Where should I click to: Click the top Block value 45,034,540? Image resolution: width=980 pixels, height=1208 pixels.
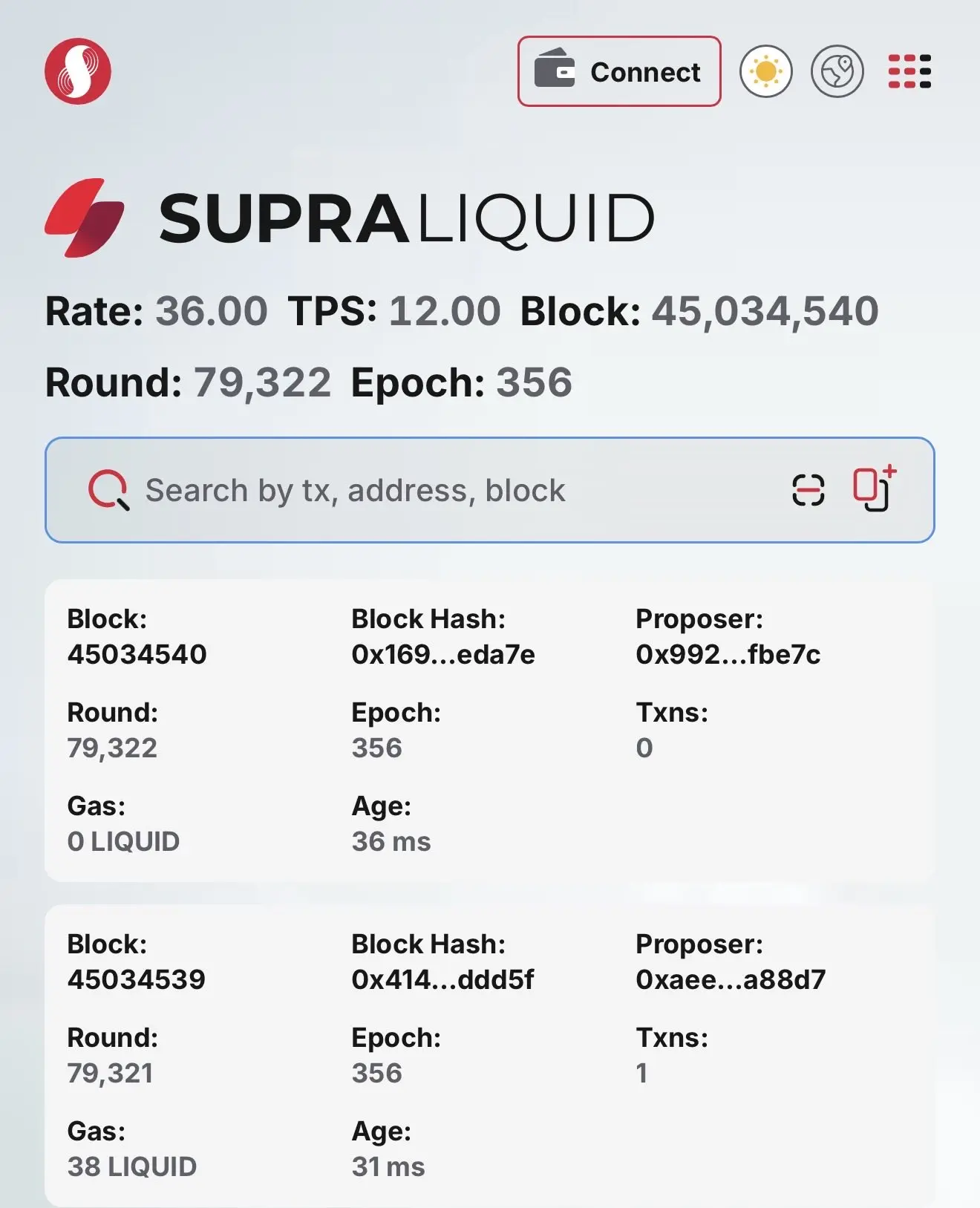tap(765, 310)
